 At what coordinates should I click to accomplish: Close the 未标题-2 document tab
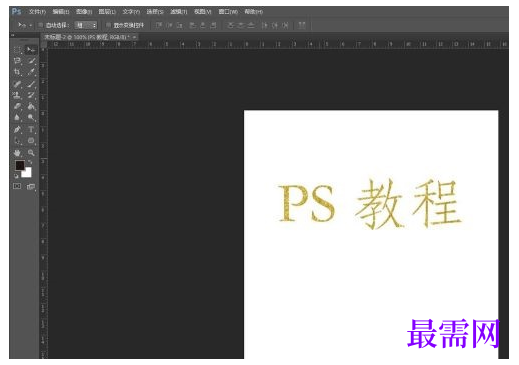[x=134, y=37]
